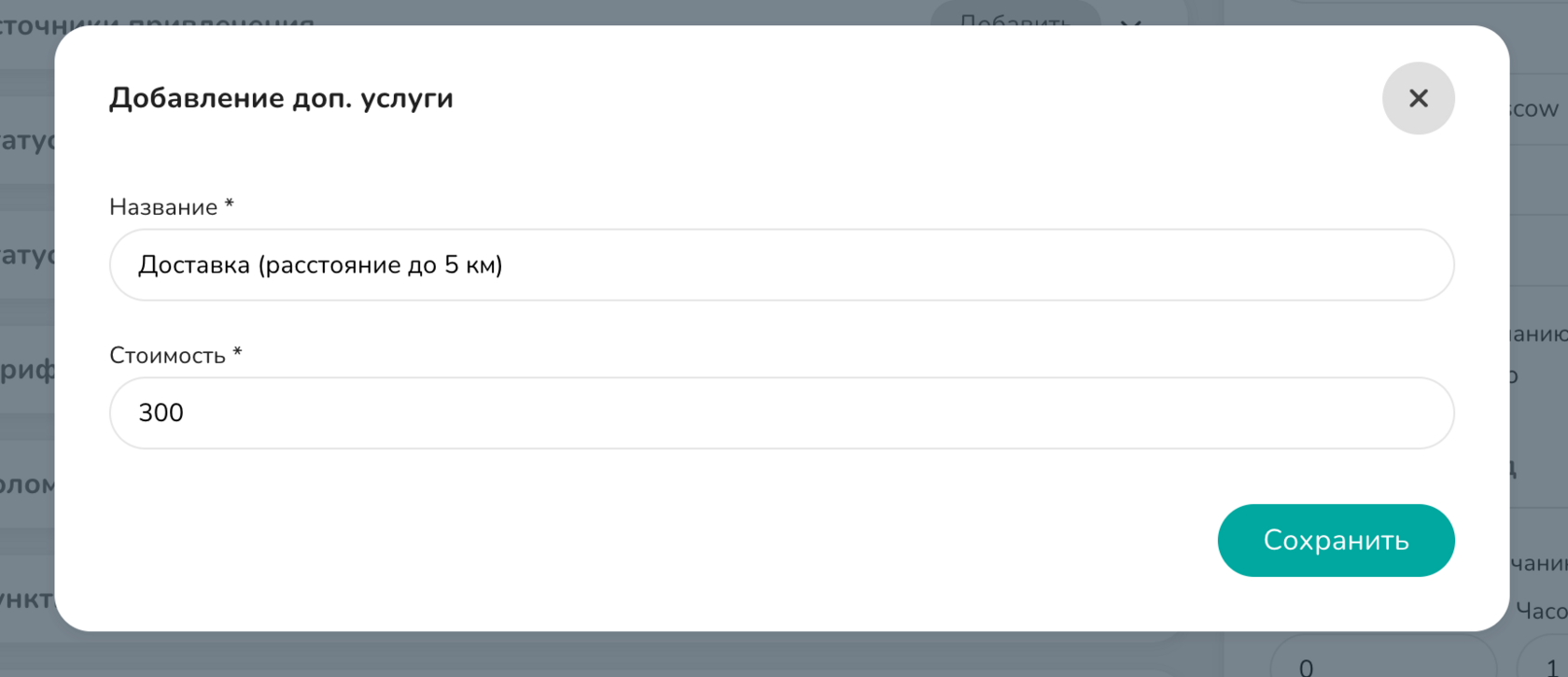Click the background field showing 1

point(1544,660)
